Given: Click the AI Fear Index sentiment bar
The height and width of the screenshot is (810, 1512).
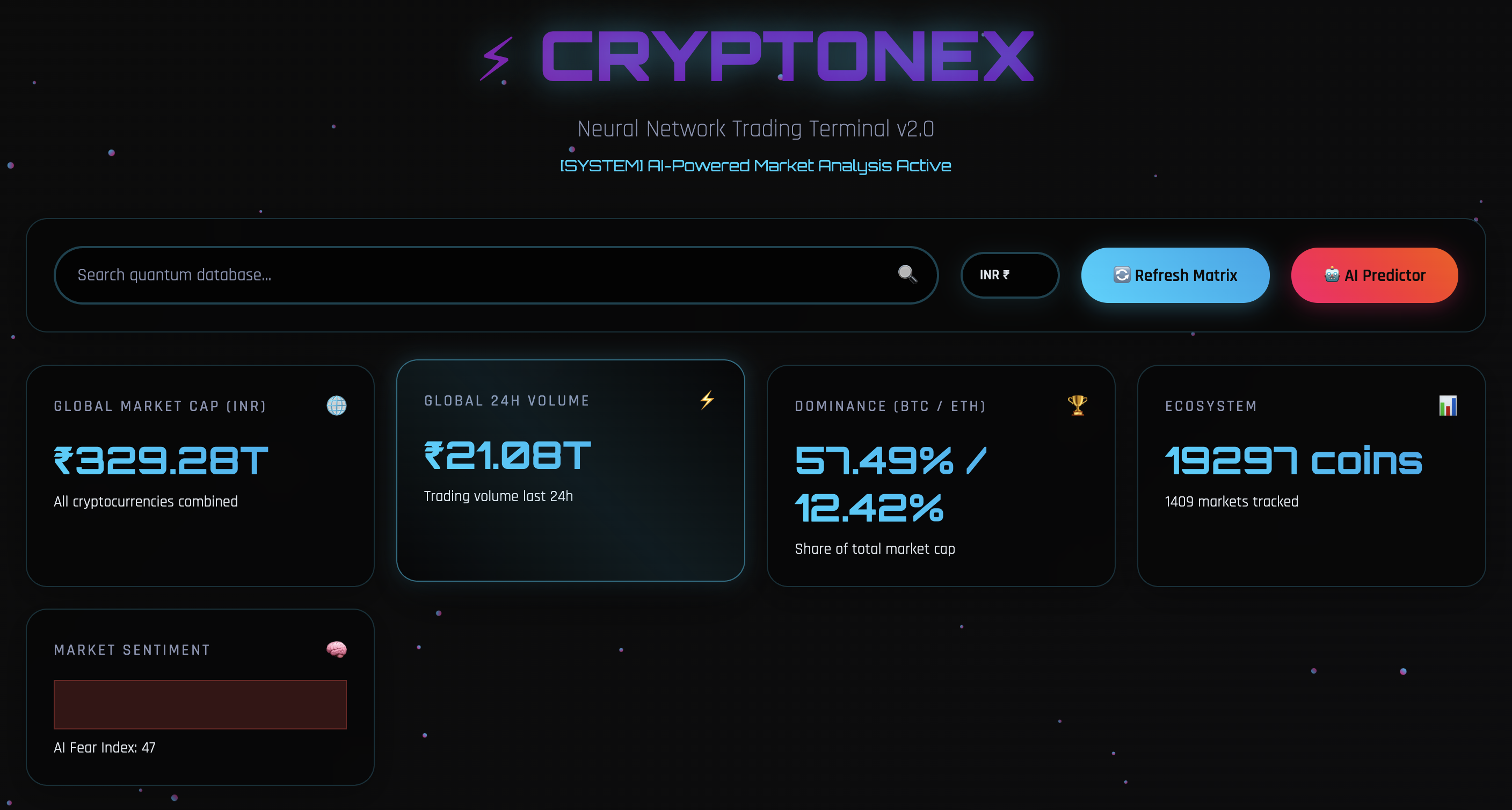Looking at the screenshot, I should tap(200, 704).
